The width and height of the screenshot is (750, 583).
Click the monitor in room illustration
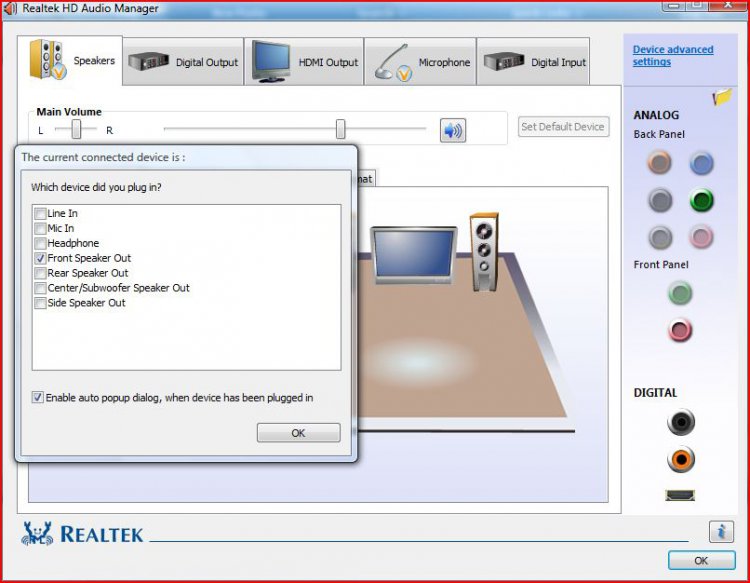click(414, 255)
